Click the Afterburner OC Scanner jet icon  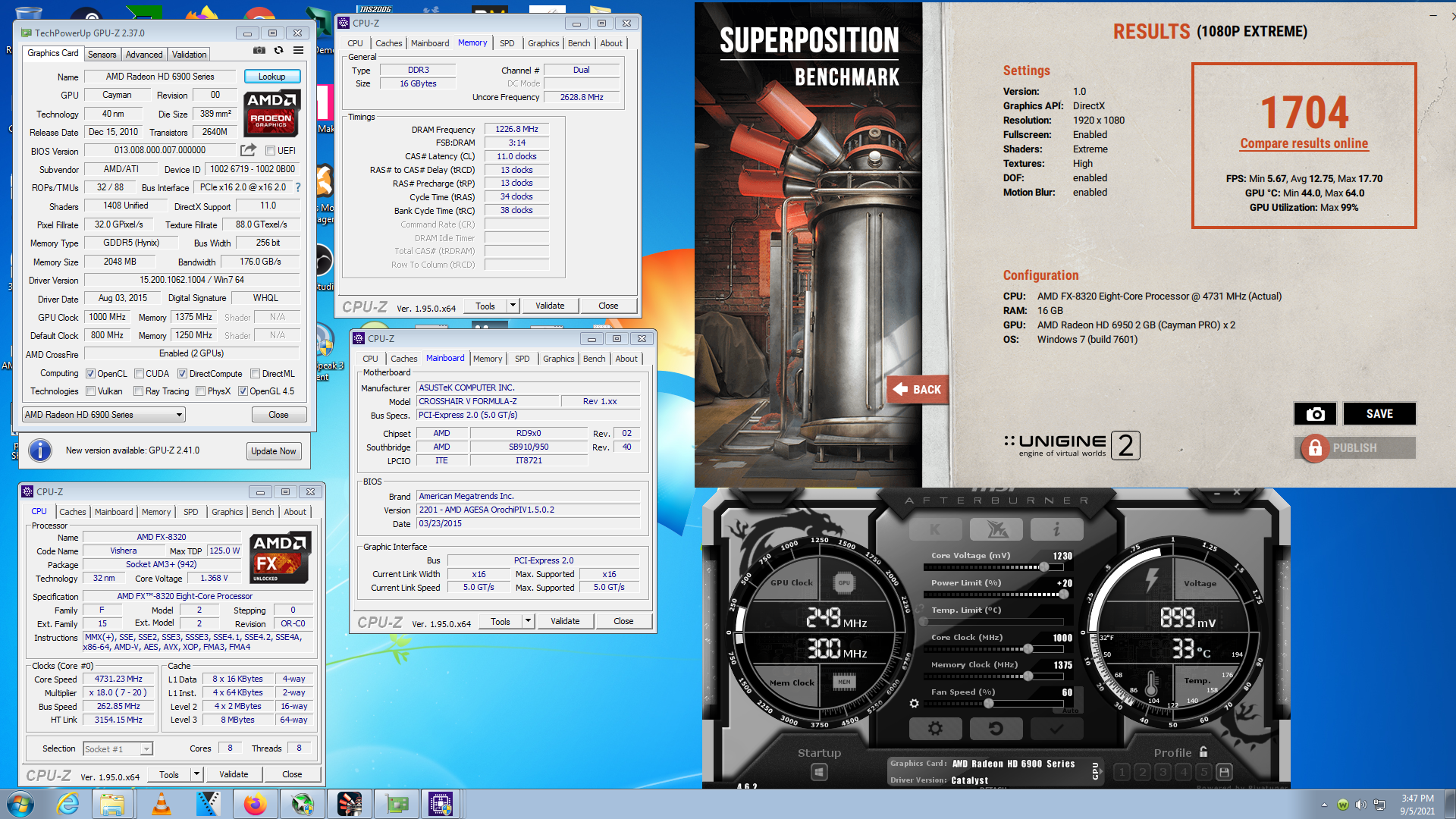pyautogui.click(x=996, y=529)
